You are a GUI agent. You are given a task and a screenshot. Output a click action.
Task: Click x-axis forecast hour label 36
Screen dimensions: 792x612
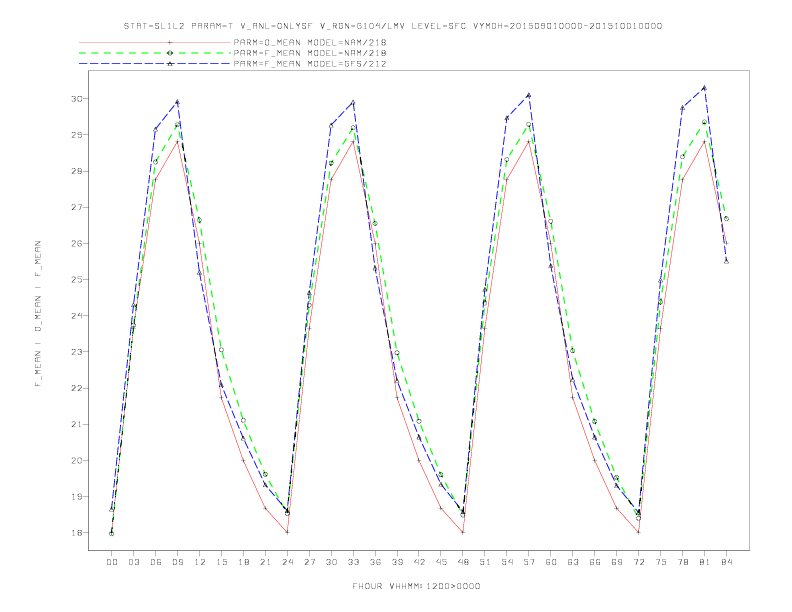point(375,562)
